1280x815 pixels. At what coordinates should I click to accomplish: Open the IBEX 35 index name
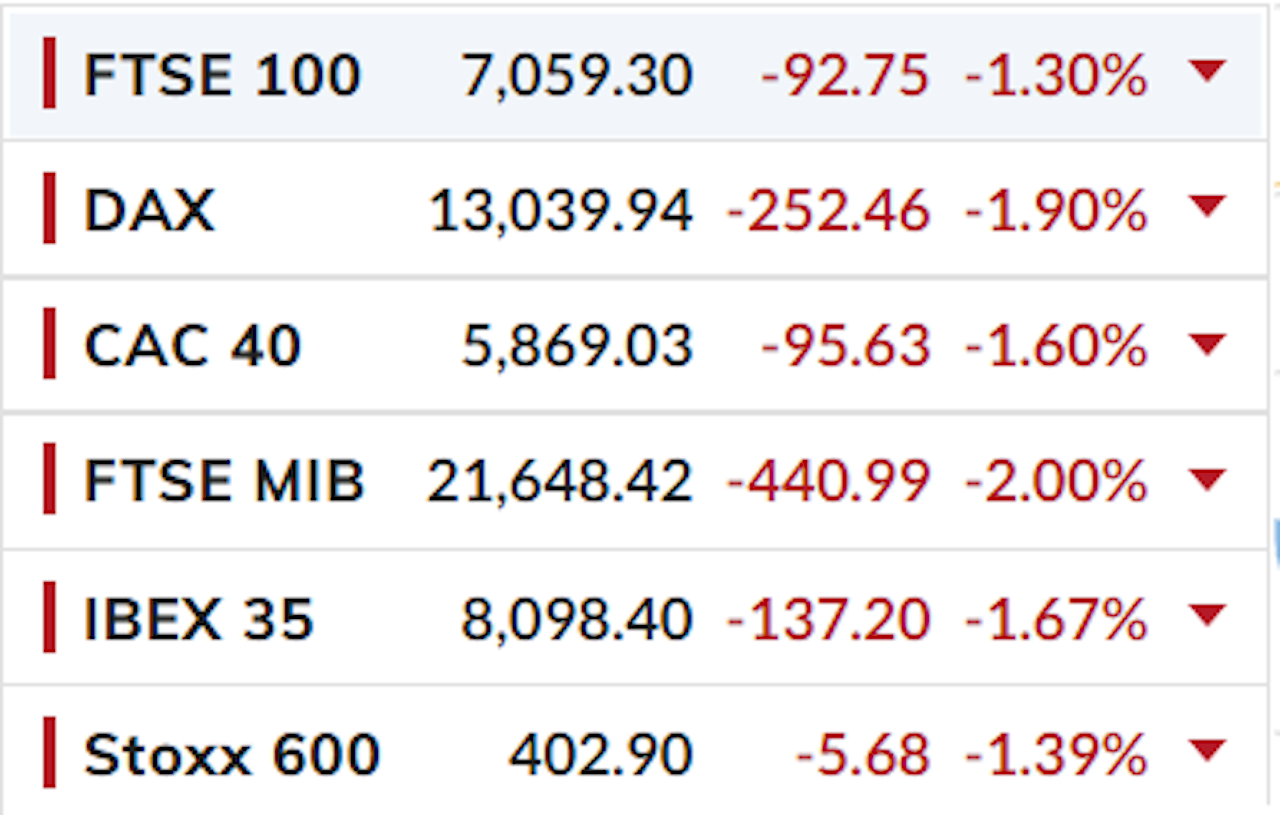tap(199, 619)
